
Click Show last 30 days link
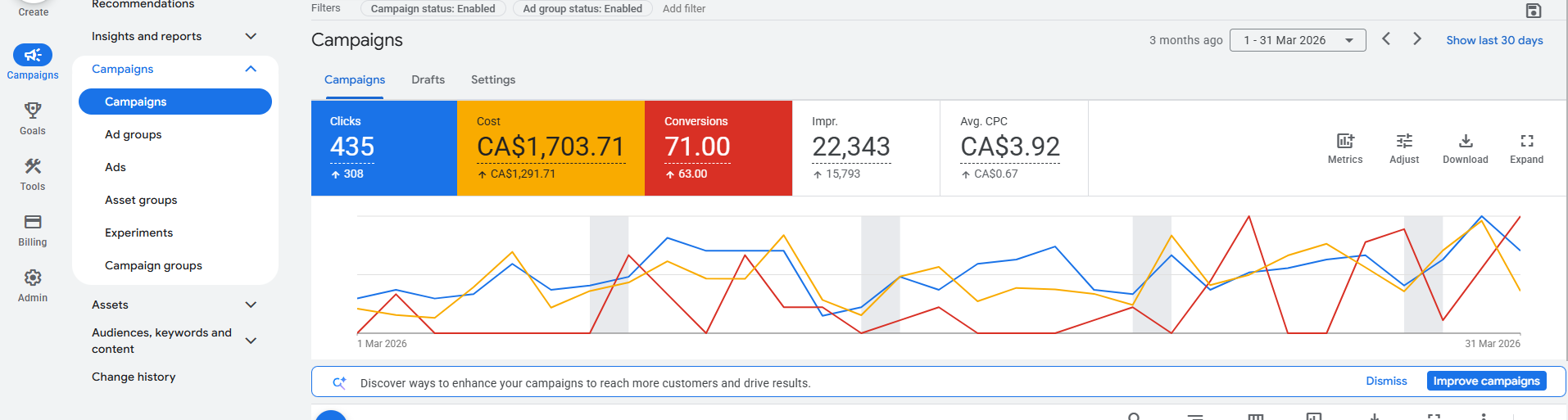(1494, 40)
